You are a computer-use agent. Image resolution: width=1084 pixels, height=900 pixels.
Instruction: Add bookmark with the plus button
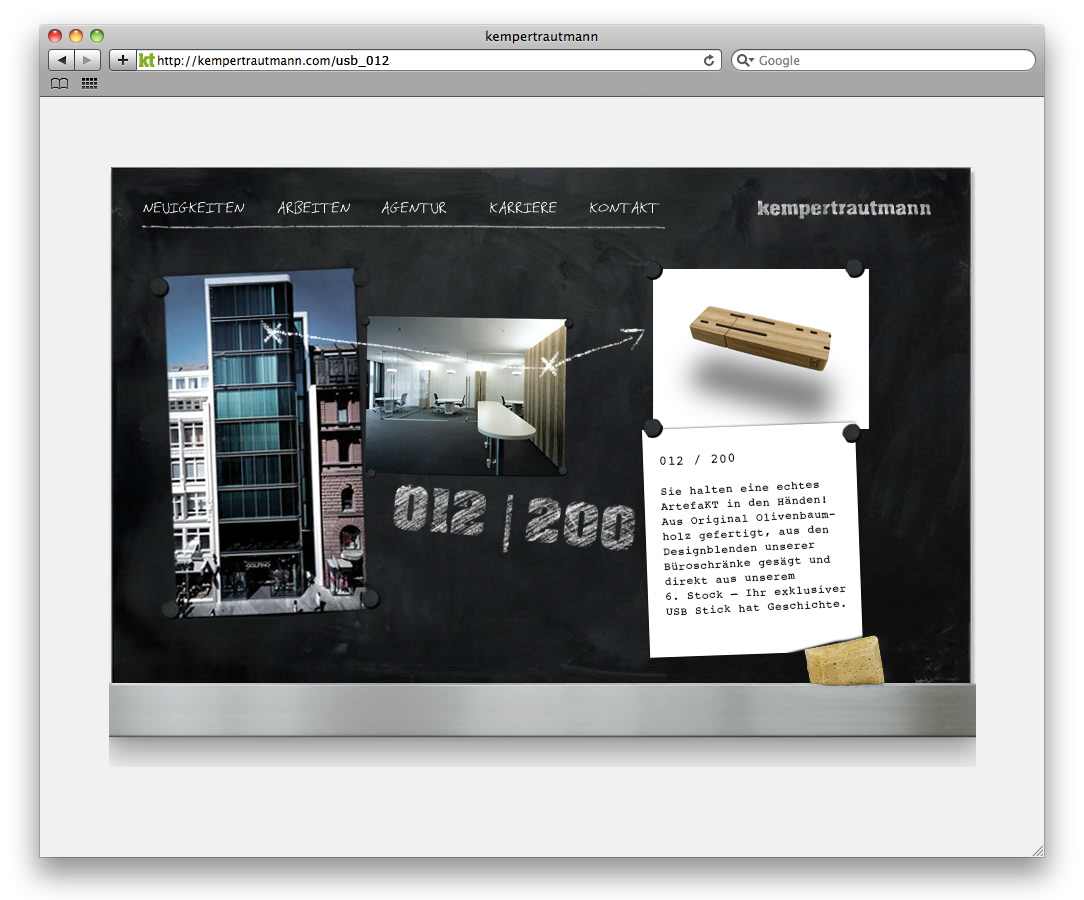[x=122, y=60]
